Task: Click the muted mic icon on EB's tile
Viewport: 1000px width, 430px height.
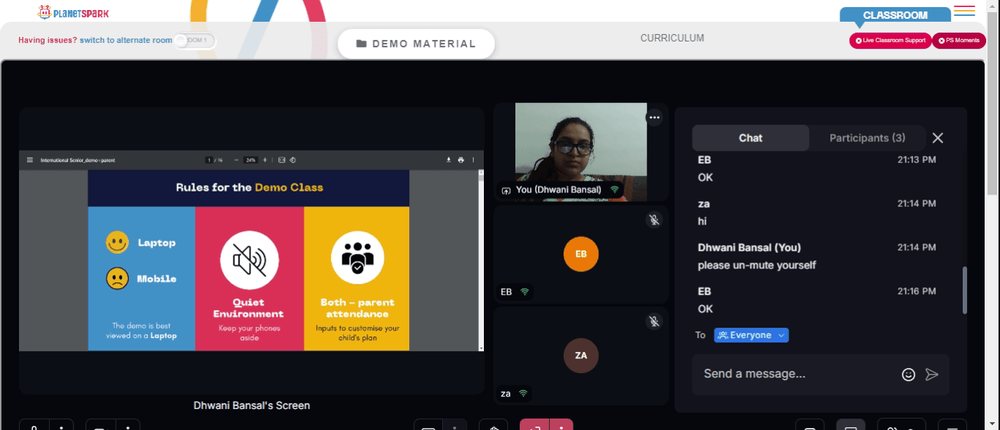Action: (654, 219)
